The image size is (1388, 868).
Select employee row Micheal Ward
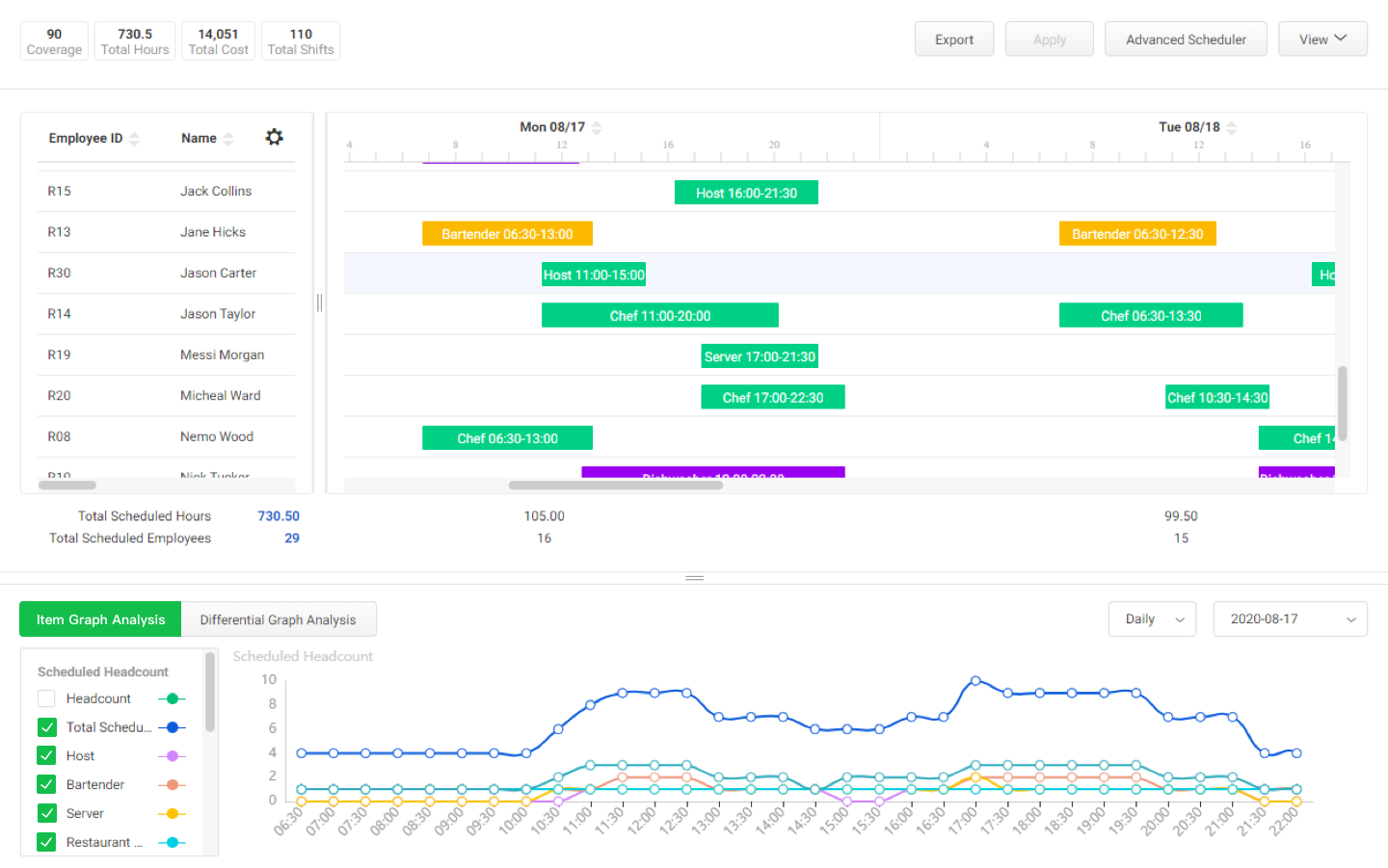[x=166, y=396]
